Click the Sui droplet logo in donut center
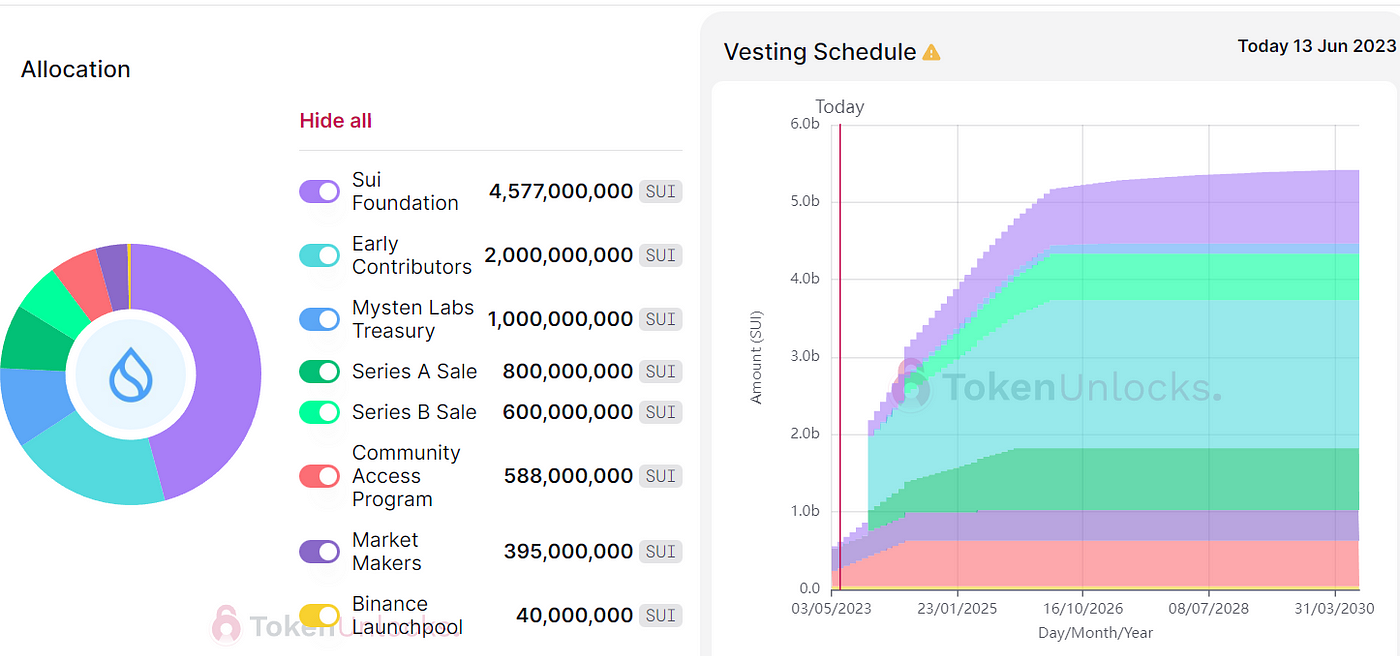This screenshot has width=1400, height=656. tap(130, 375)
